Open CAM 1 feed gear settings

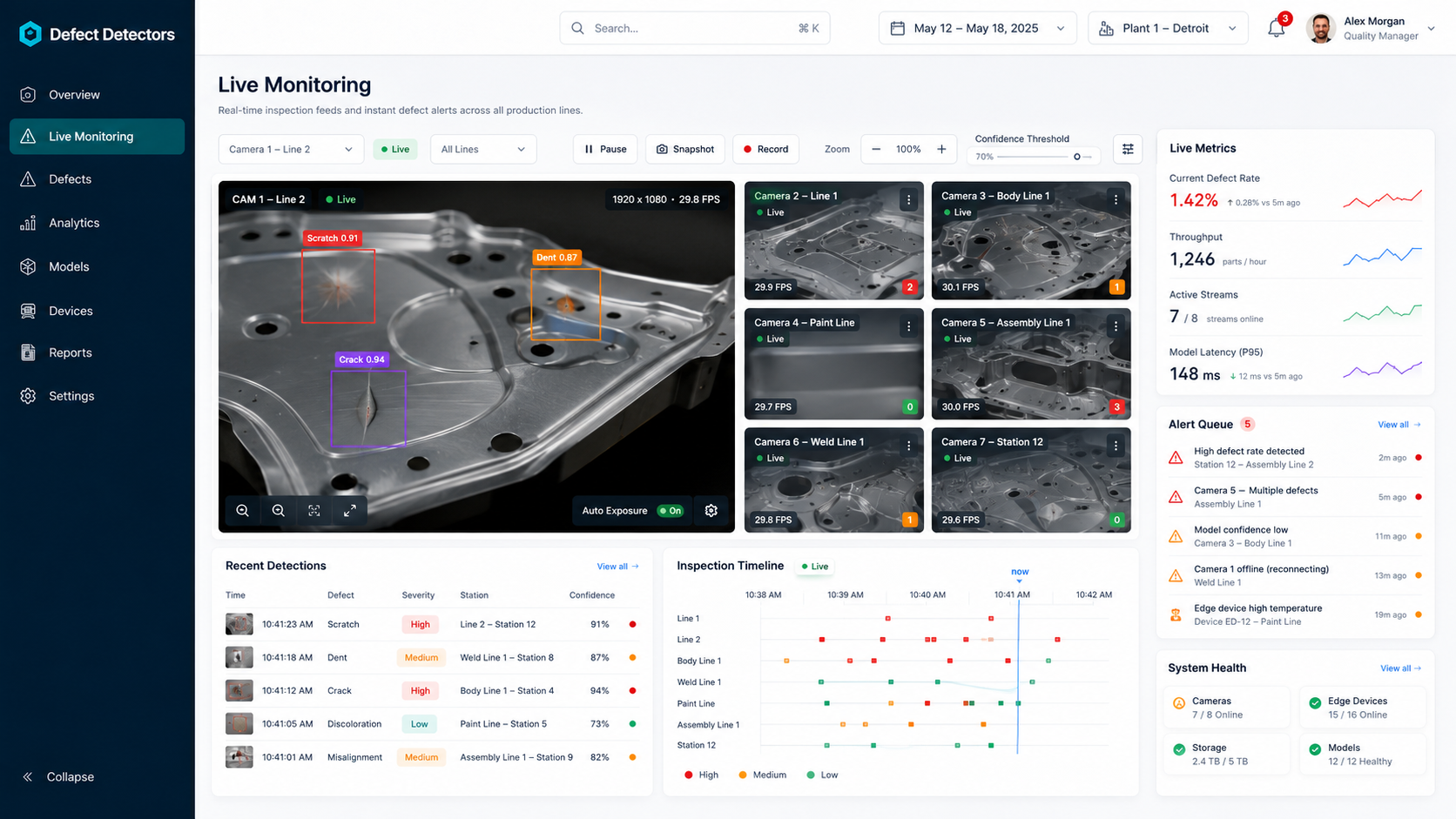click(711, 511)
